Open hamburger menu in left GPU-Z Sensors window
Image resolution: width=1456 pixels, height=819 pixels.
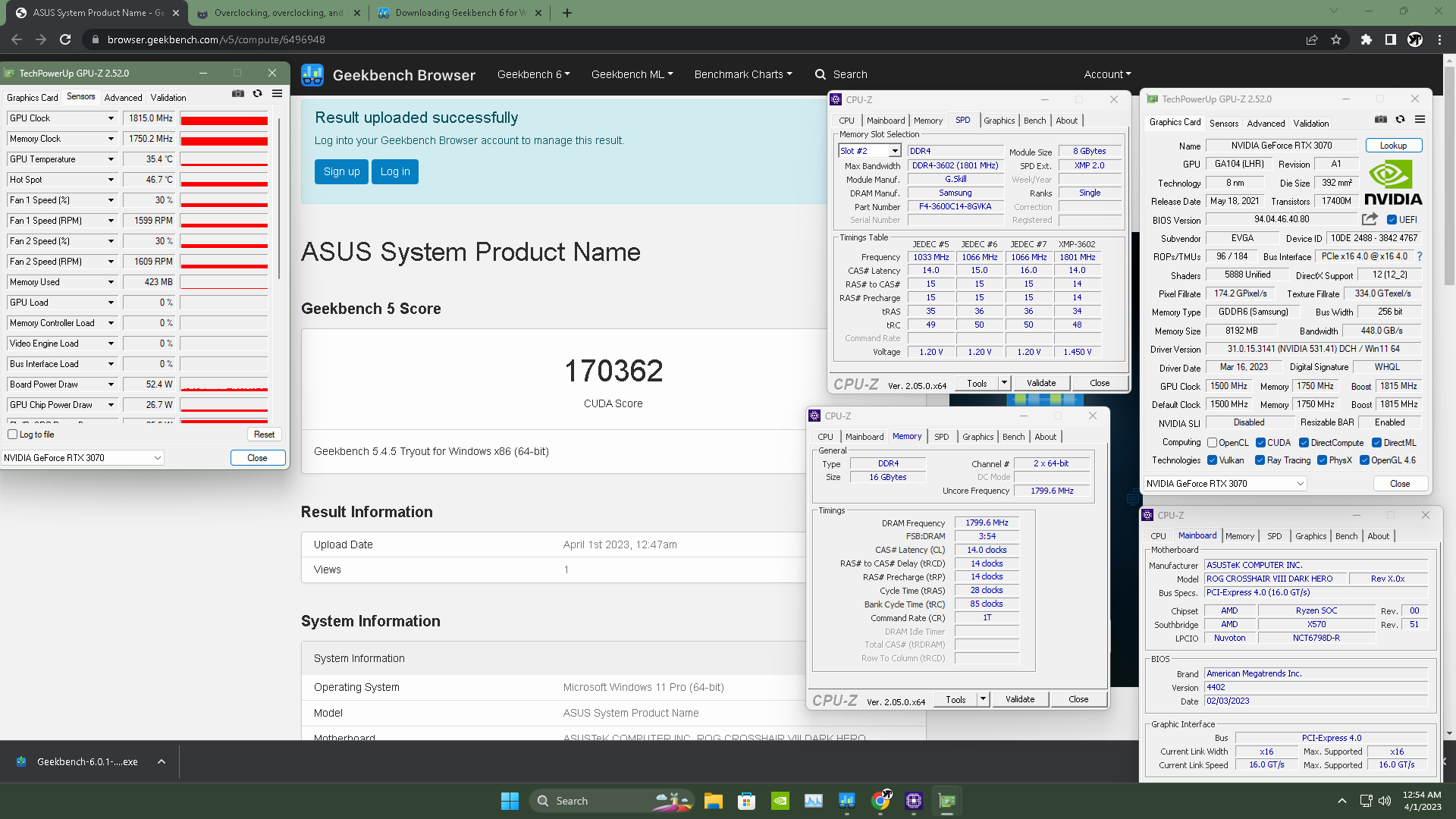pyautogui.click(x=278, y=93)
